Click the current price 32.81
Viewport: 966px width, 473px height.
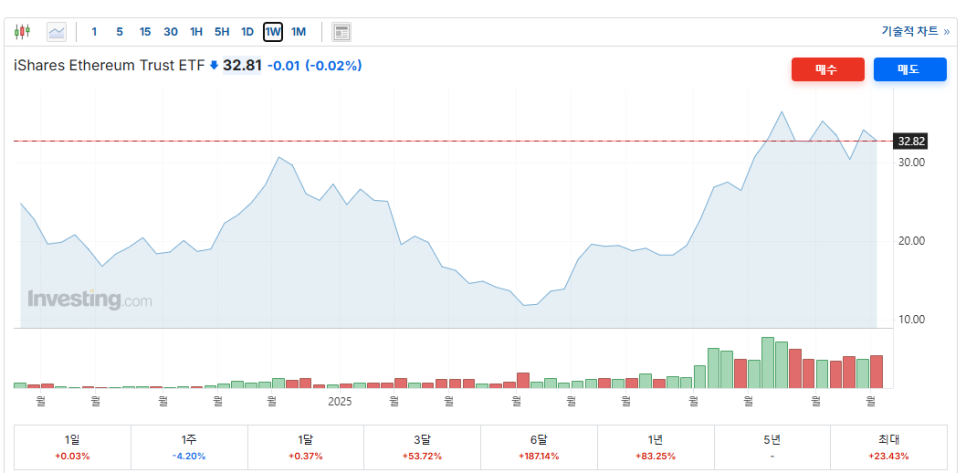tap(242, 65)
